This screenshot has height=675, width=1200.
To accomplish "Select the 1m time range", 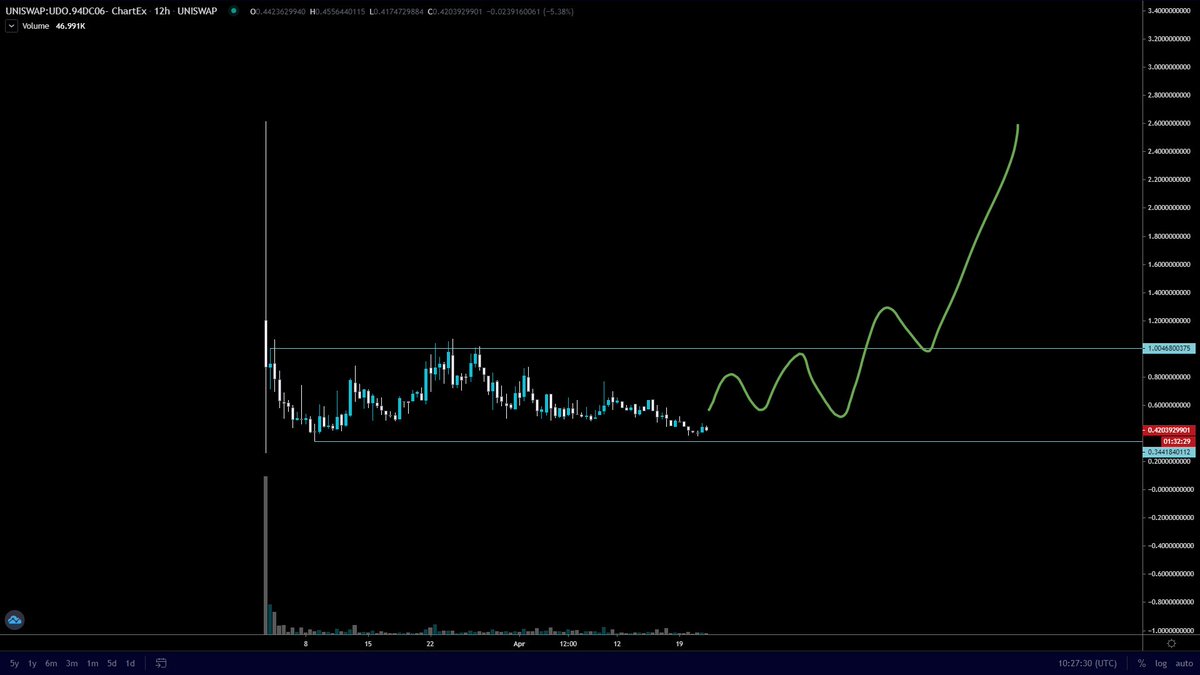I will click(92, 663).
